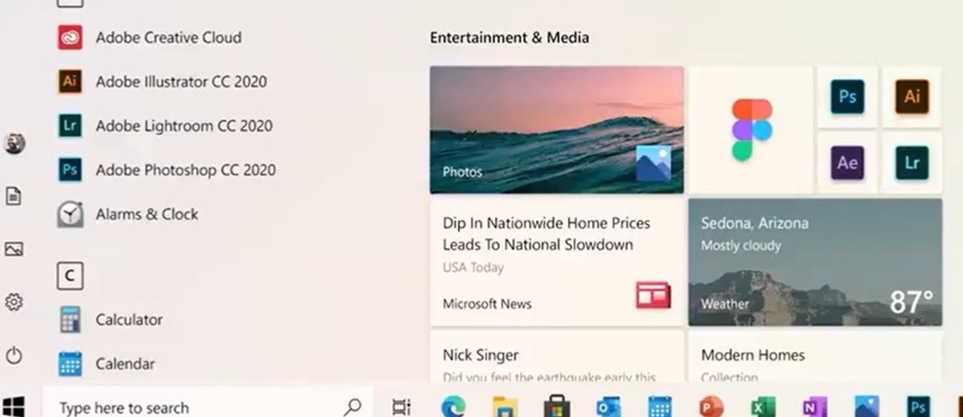
Task: Open Settings gear in Start sidebar
Action: pos(14,302)
